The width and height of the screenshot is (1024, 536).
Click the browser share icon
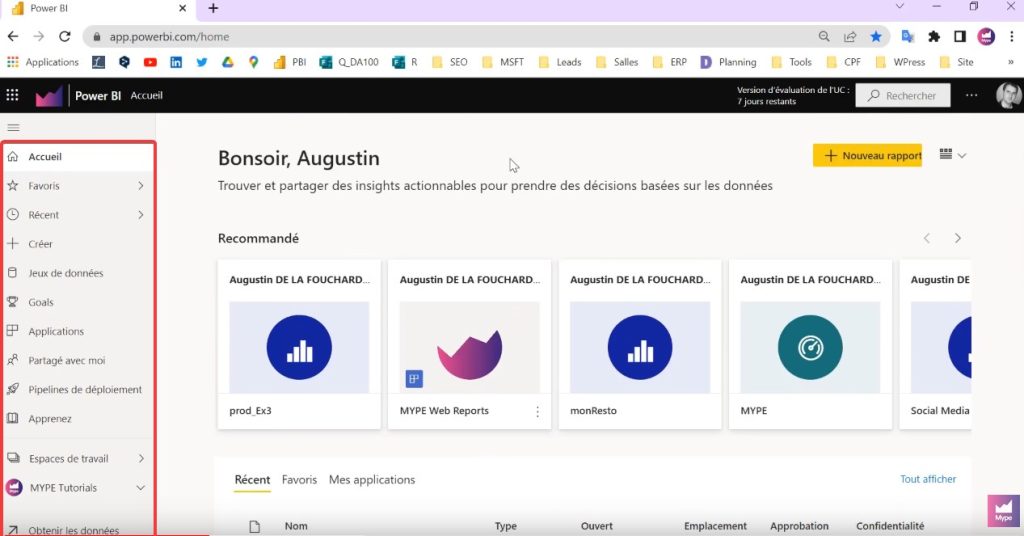pos(850,37)
